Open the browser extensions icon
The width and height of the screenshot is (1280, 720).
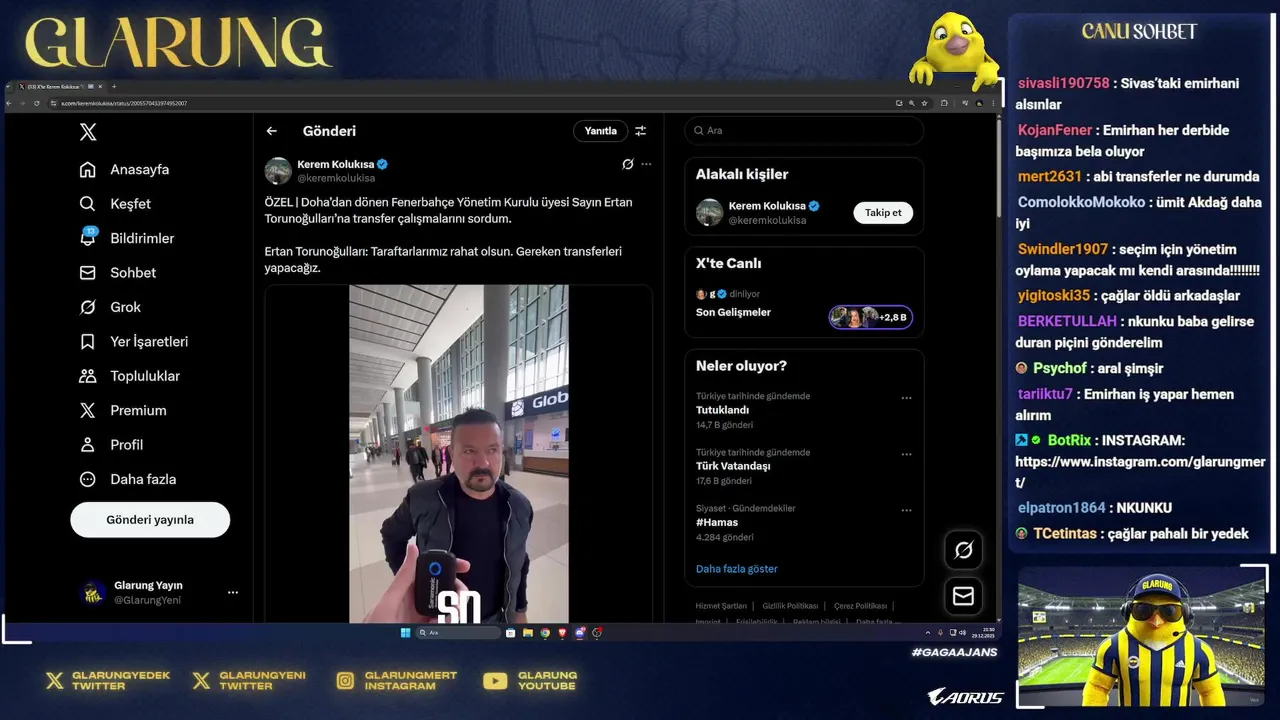[944, 103]
